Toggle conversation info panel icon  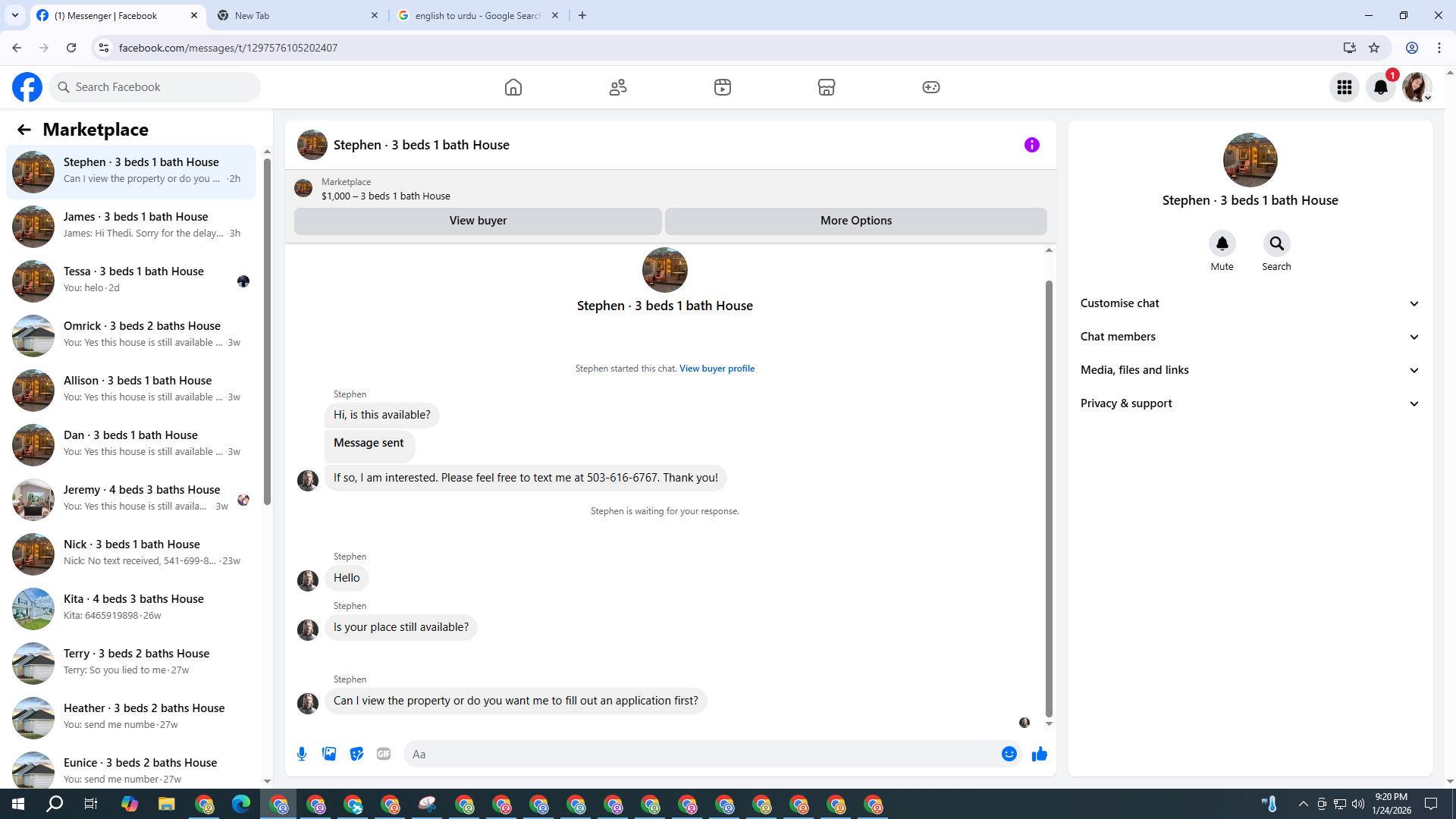[x=1031, y=145]
